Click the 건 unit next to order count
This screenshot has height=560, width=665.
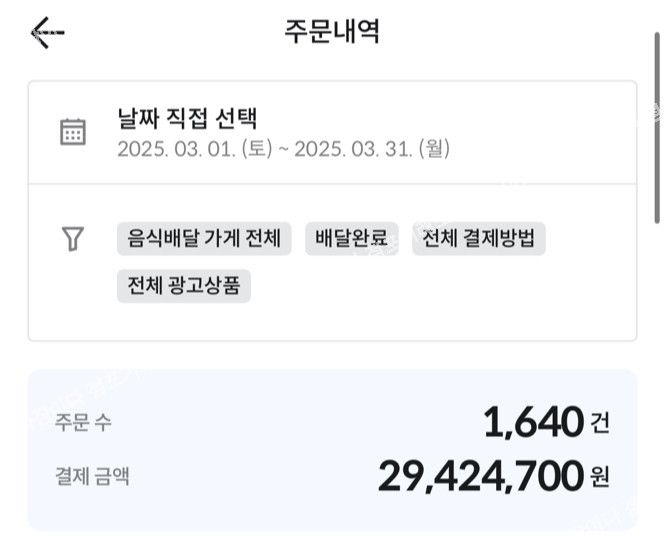(600, 423)
